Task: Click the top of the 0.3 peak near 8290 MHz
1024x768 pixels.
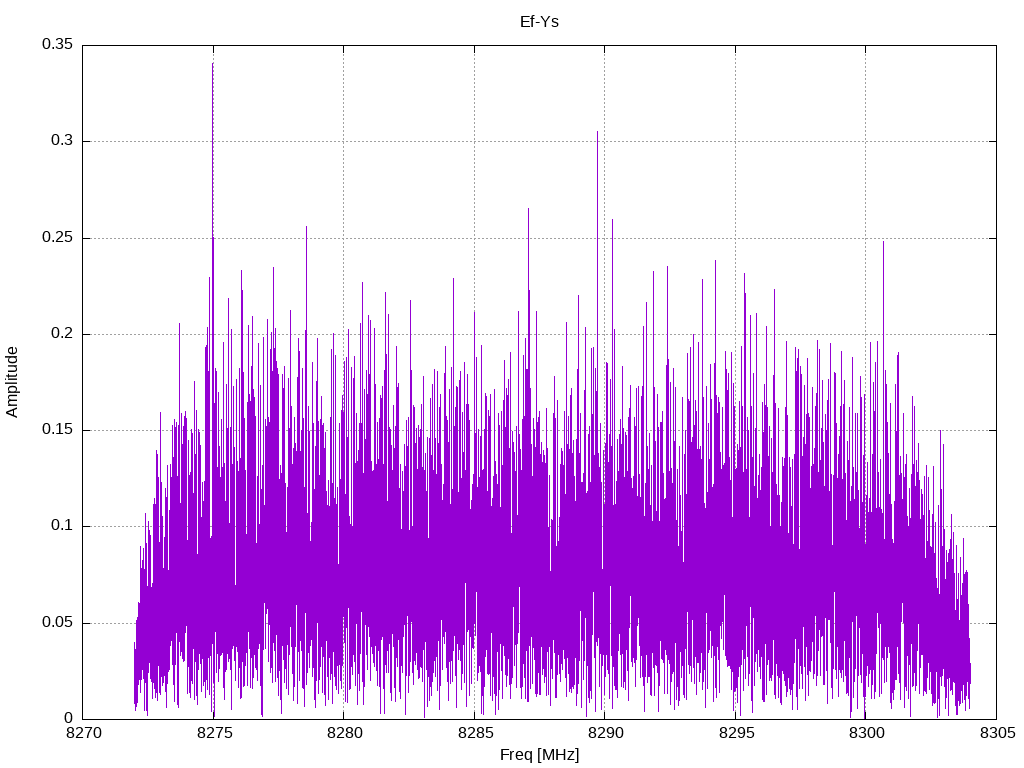Action: 598,132
